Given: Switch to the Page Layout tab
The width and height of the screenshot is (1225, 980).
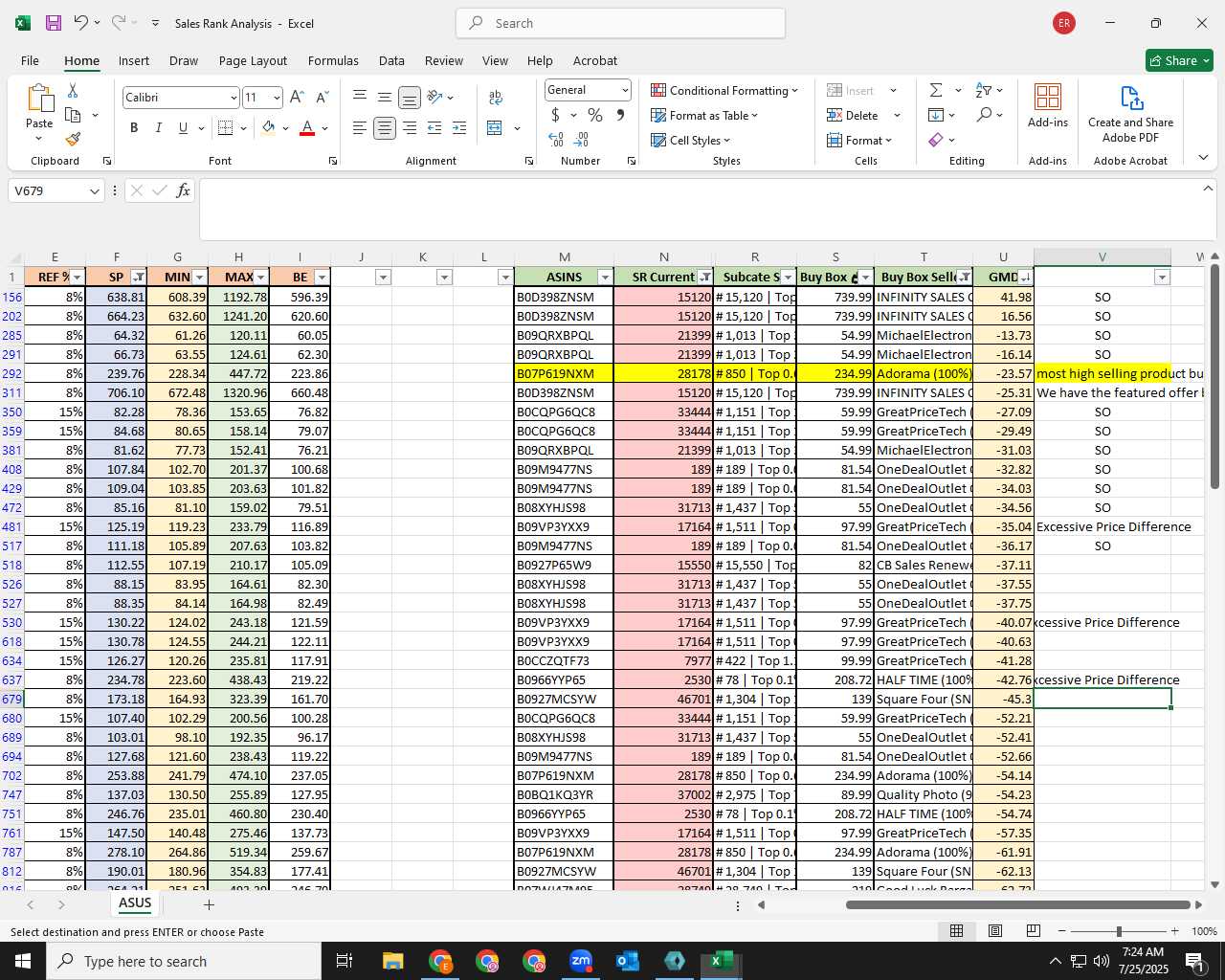Looking at the screenshot, I should (253, 60).
